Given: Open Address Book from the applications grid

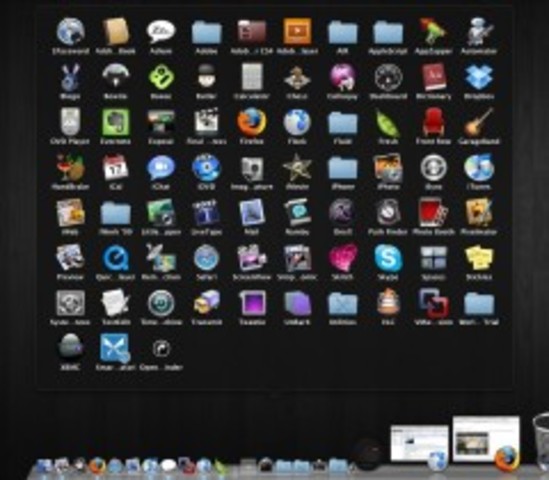Looking at the screenshot, I should pyautogui.click(x=116, y=32).
